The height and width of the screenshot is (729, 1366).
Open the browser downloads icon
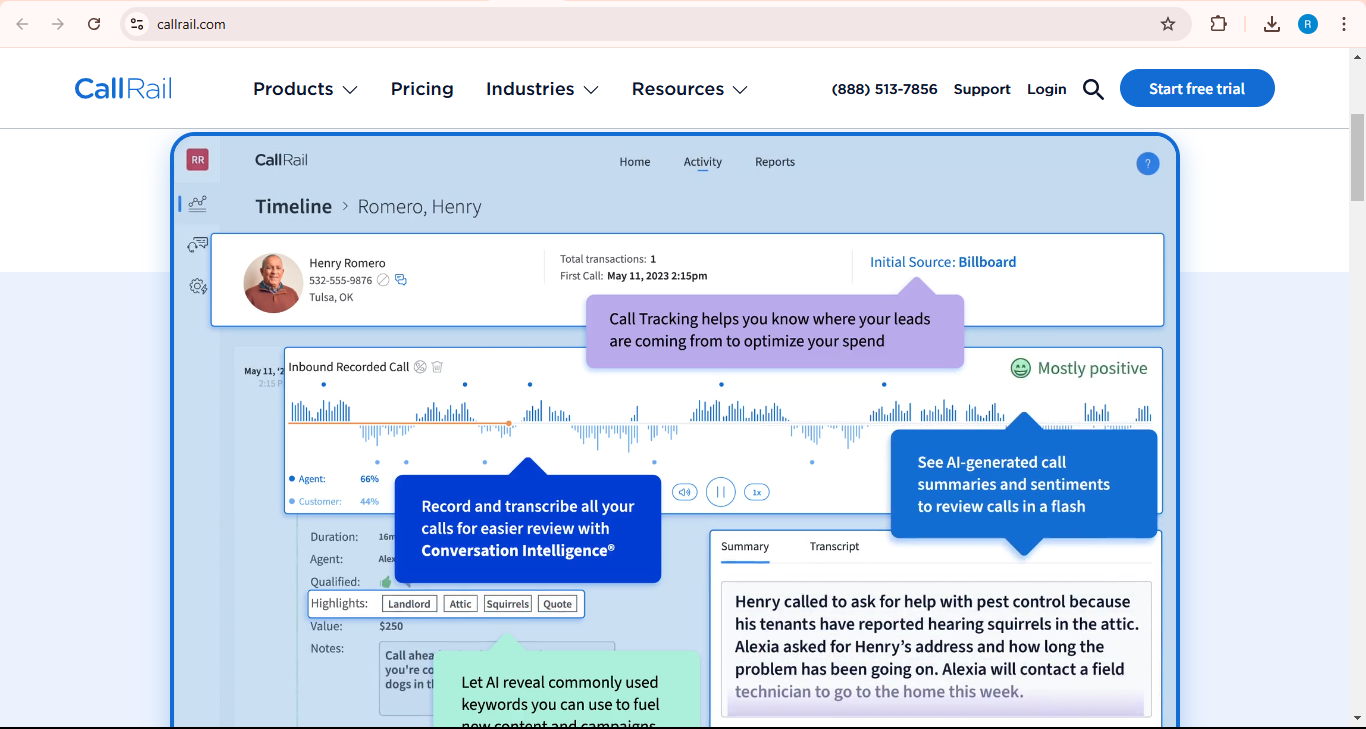[x=1271, y=24]
